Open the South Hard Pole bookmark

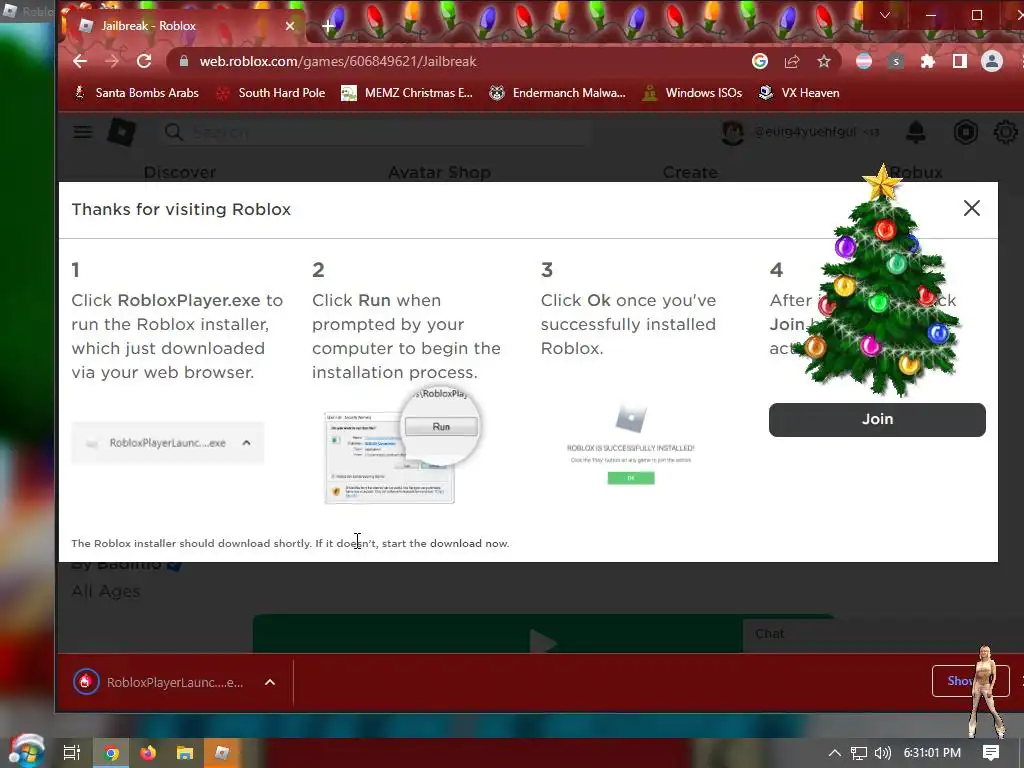point(271,93)
